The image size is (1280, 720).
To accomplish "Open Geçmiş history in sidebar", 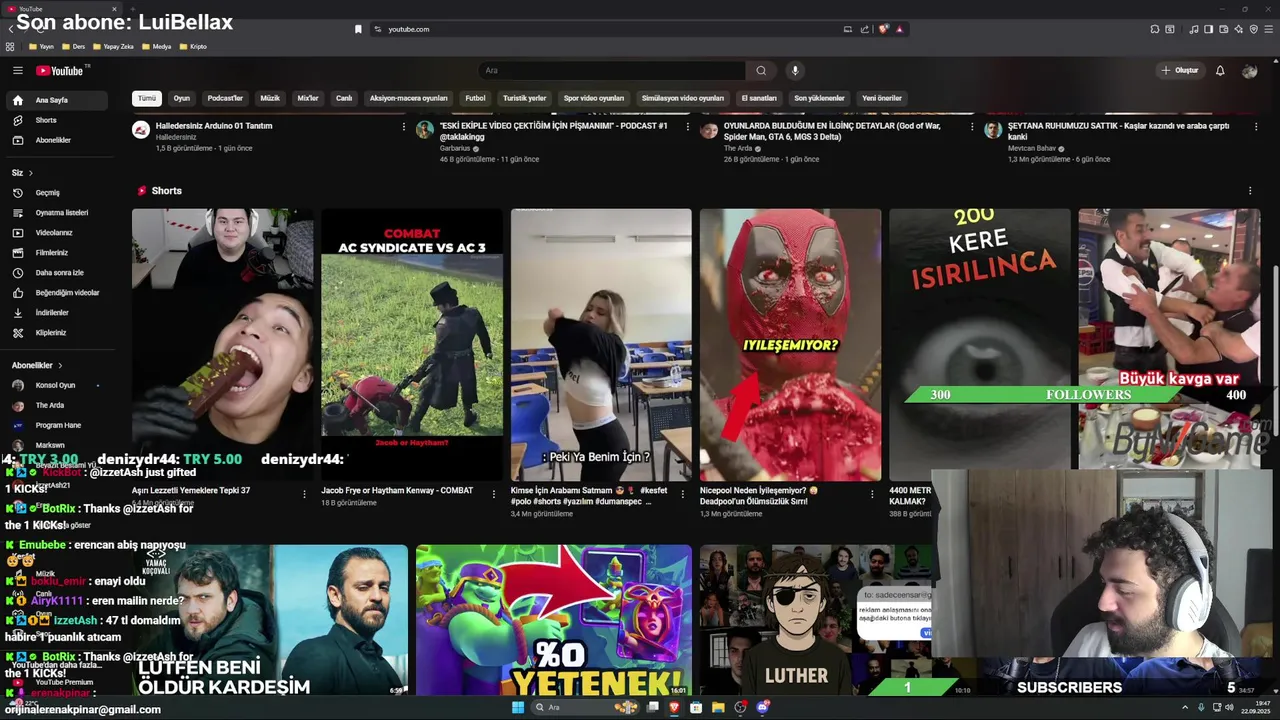I will [x=56, y=192].
